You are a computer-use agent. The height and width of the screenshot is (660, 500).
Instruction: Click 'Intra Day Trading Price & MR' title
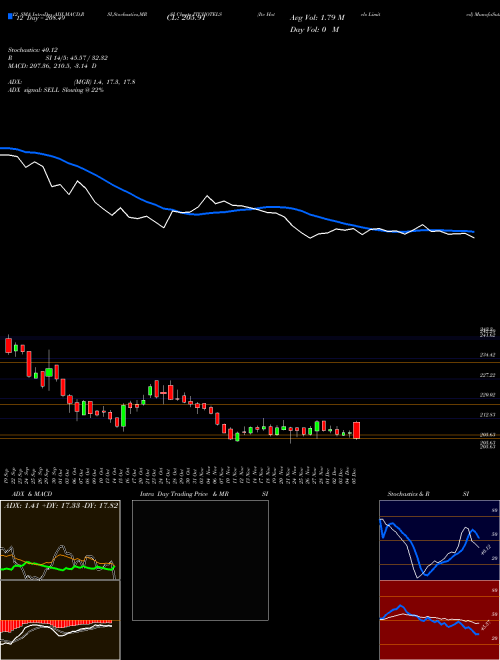coord(184,494)
